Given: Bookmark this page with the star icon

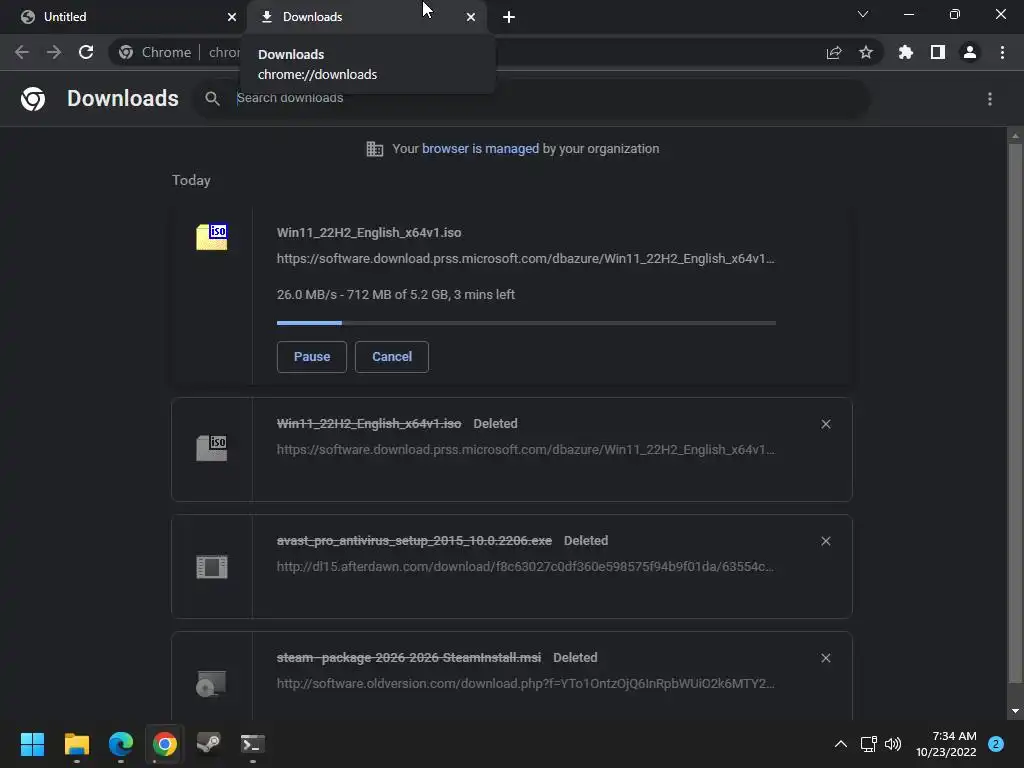Looking at the screenshot, I should tap(866, 52).
